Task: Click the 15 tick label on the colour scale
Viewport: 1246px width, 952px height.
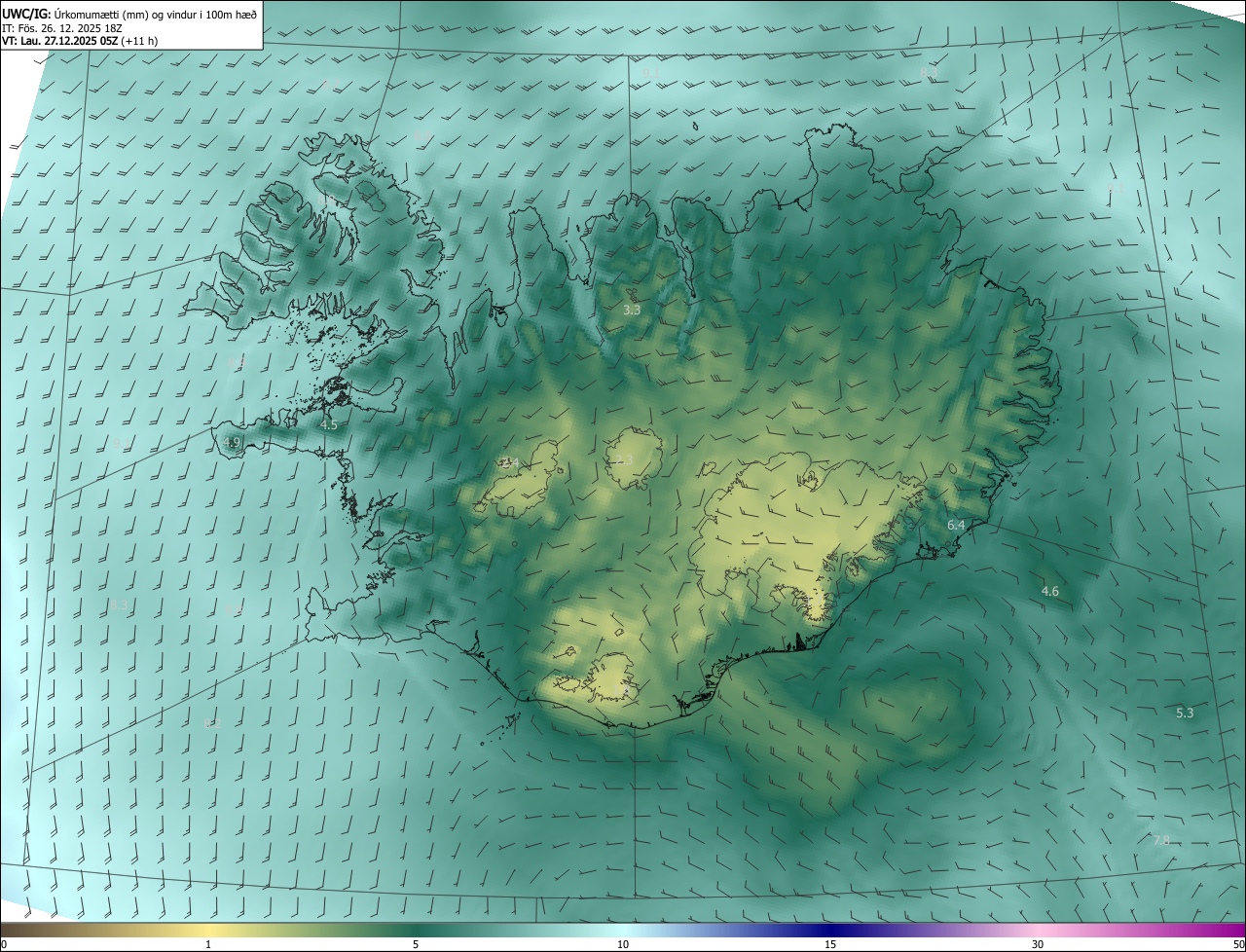Action: coord(830,944)
